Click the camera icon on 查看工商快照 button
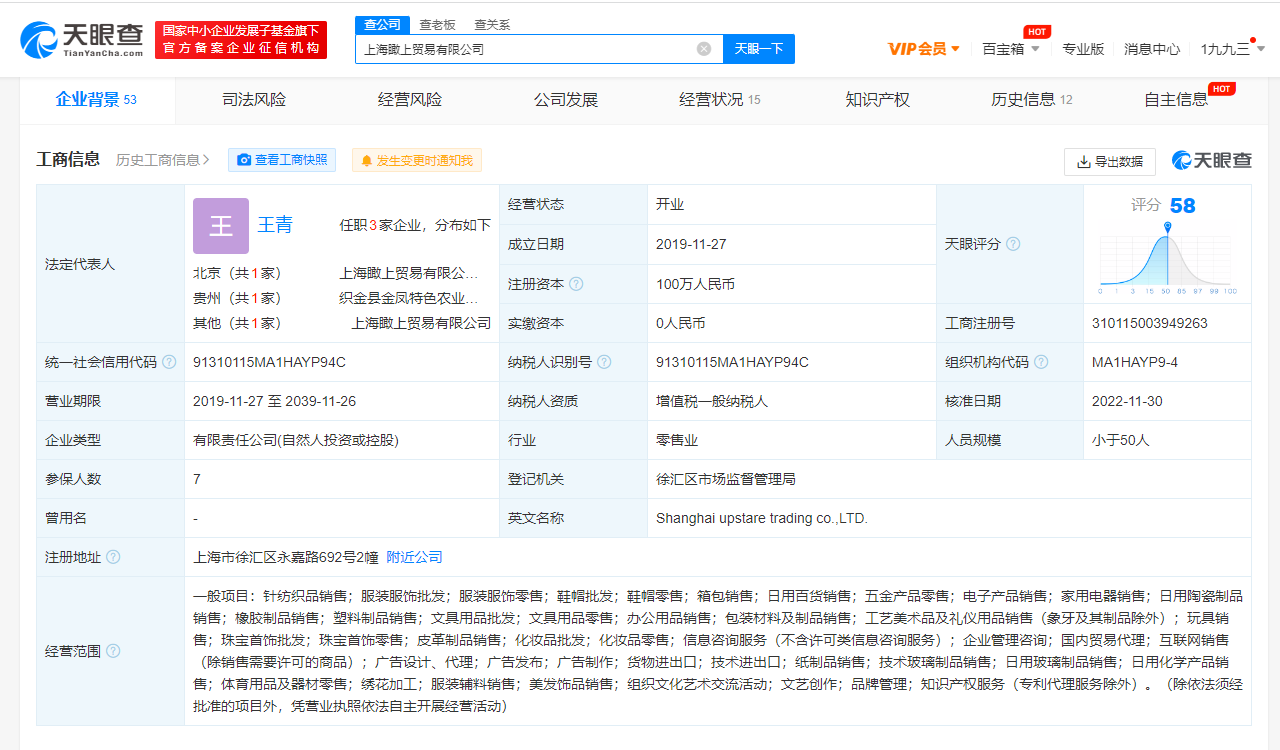 [243, 159]
